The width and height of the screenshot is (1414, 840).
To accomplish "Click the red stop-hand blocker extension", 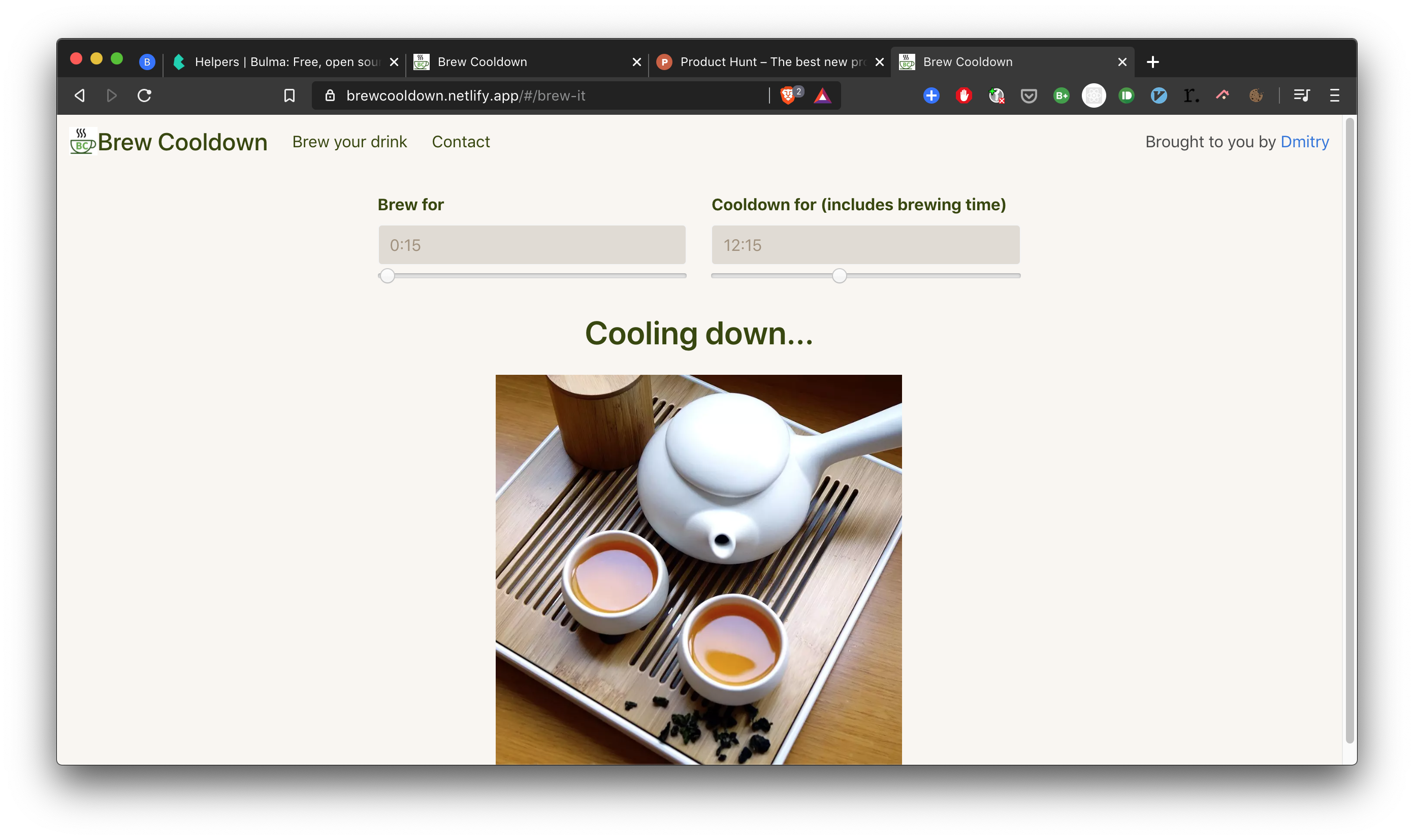I will pos(963,95).
